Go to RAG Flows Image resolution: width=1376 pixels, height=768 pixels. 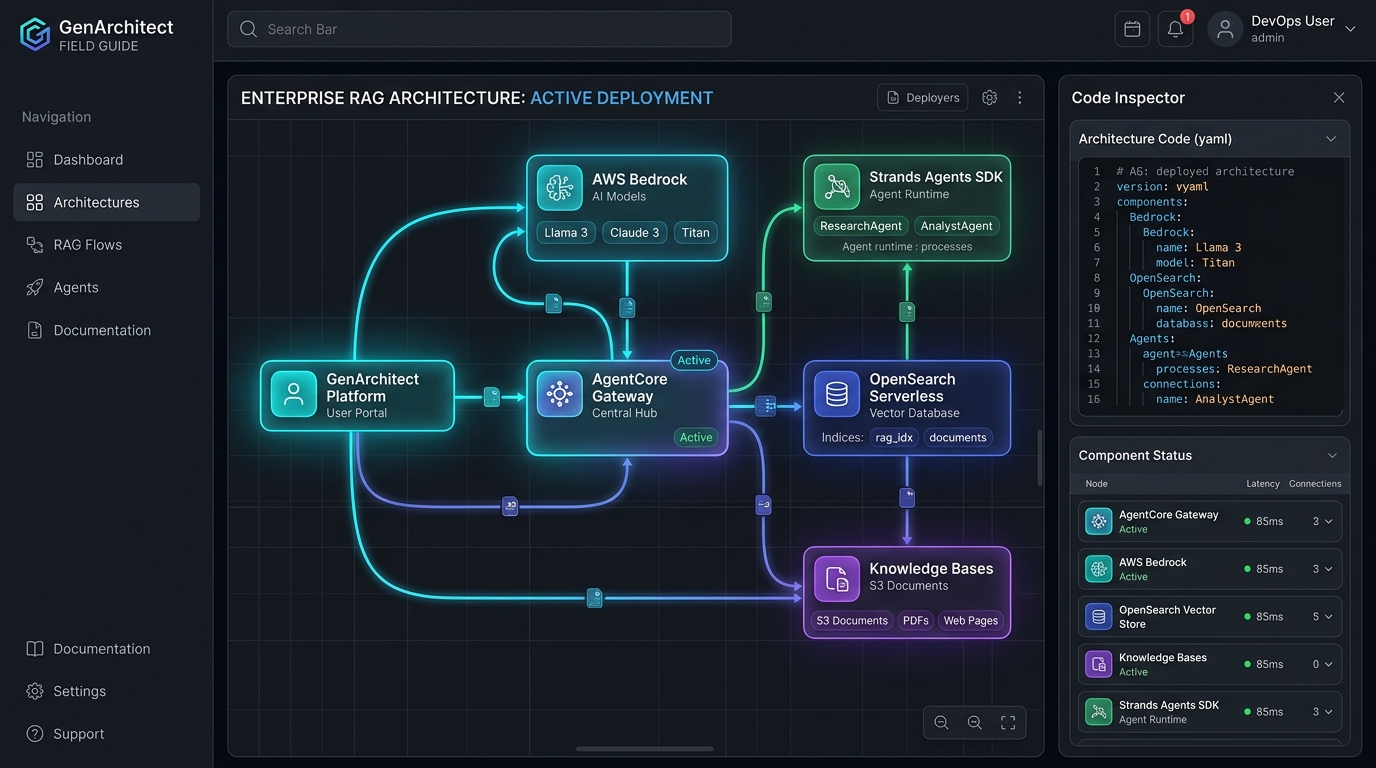107,245
